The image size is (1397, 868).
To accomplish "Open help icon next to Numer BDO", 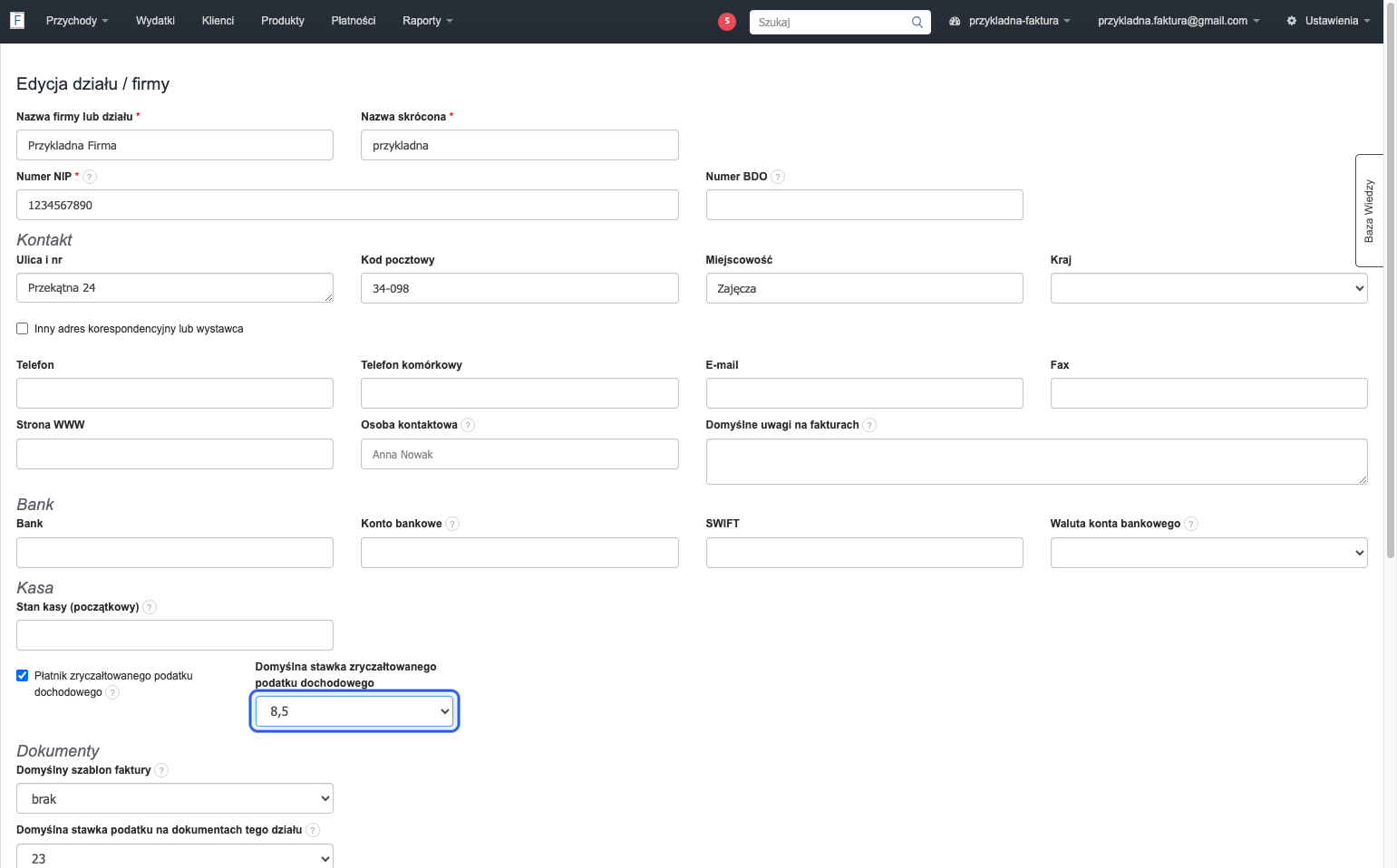I will pos(778,177).
